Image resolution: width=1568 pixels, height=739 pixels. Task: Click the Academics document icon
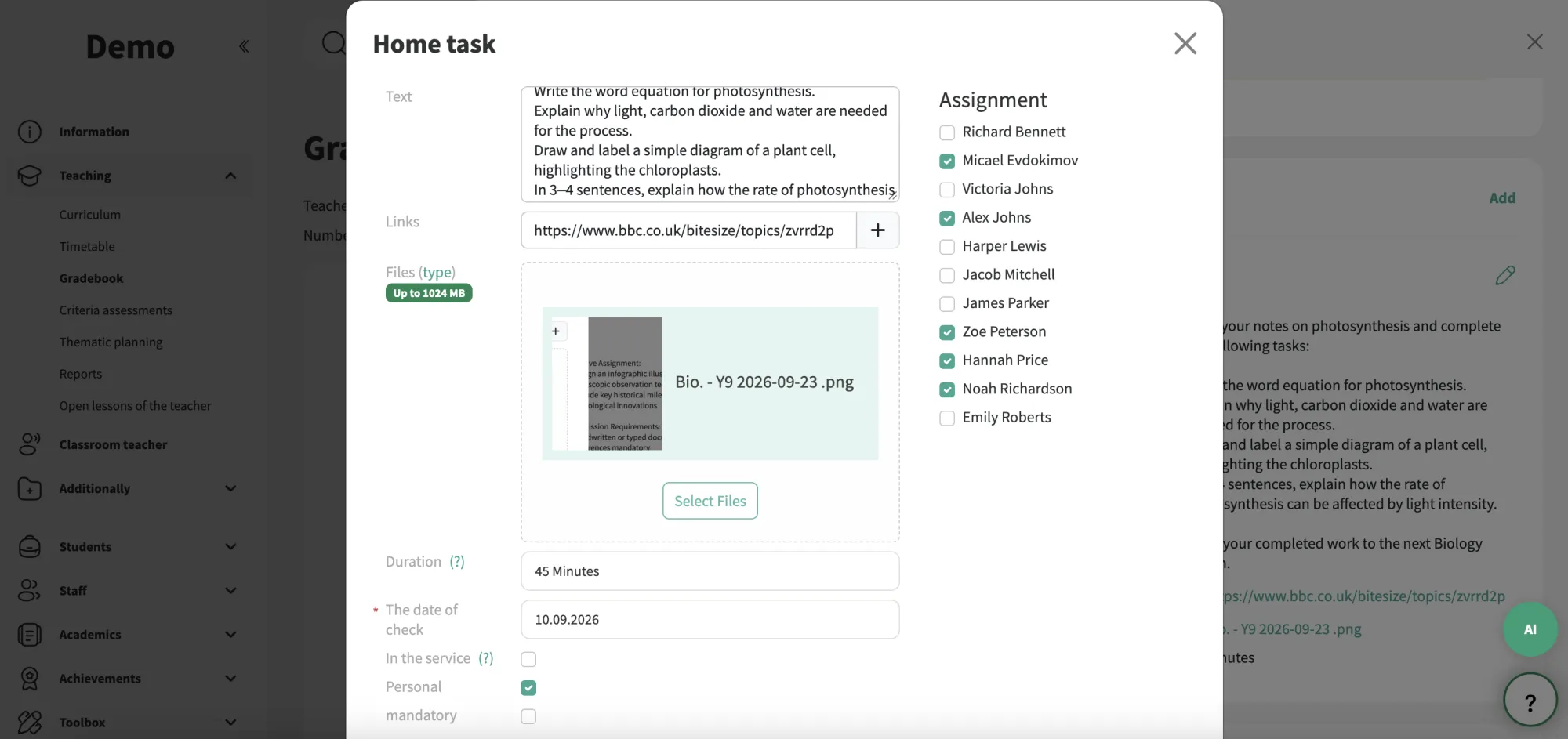(x=30, y=634)
